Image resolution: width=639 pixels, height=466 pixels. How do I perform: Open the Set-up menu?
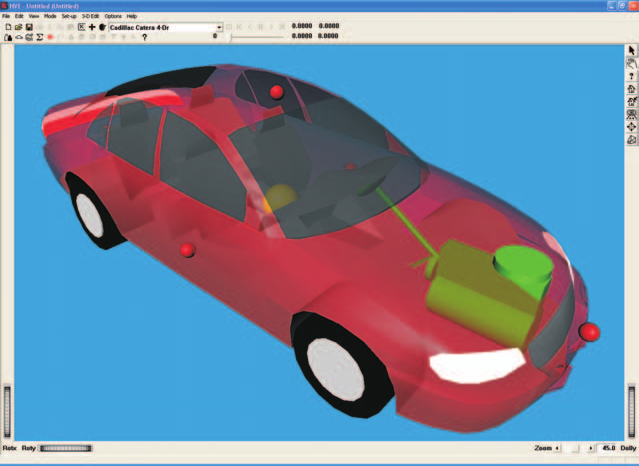[x=69, y=16]
